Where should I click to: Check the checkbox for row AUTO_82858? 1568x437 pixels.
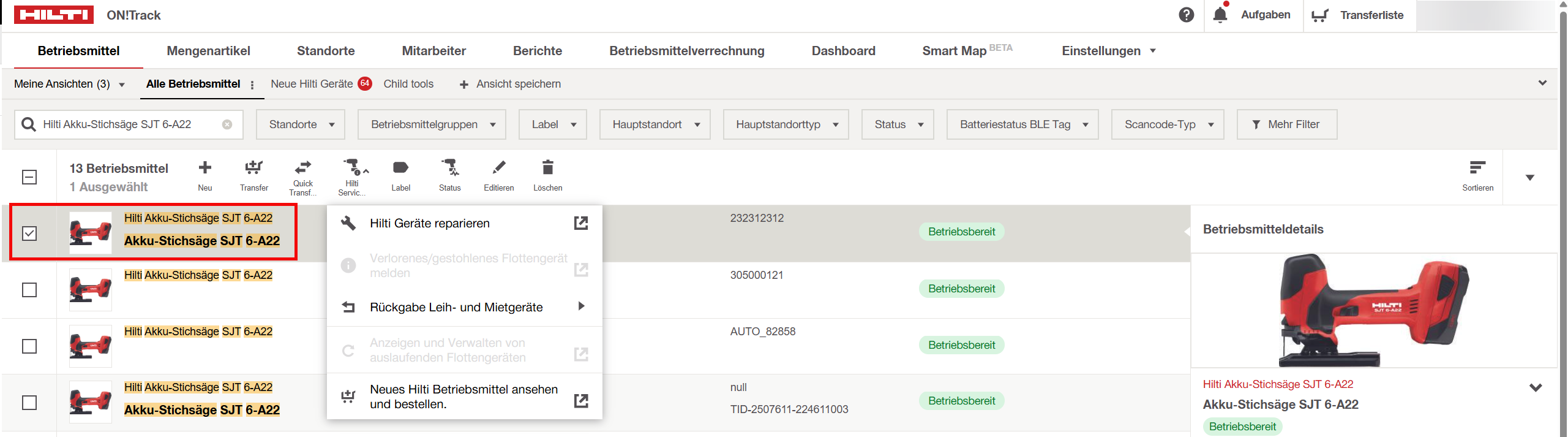pos(29,346)
